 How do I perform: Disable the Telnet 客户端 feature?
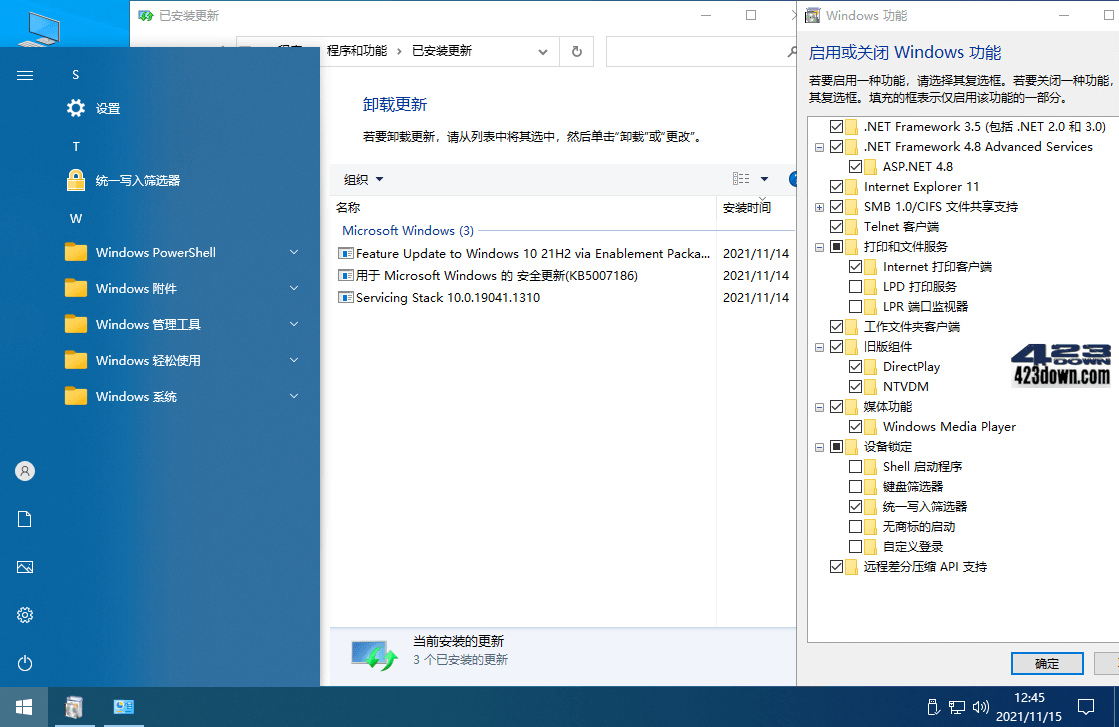[x=837, y=226]
